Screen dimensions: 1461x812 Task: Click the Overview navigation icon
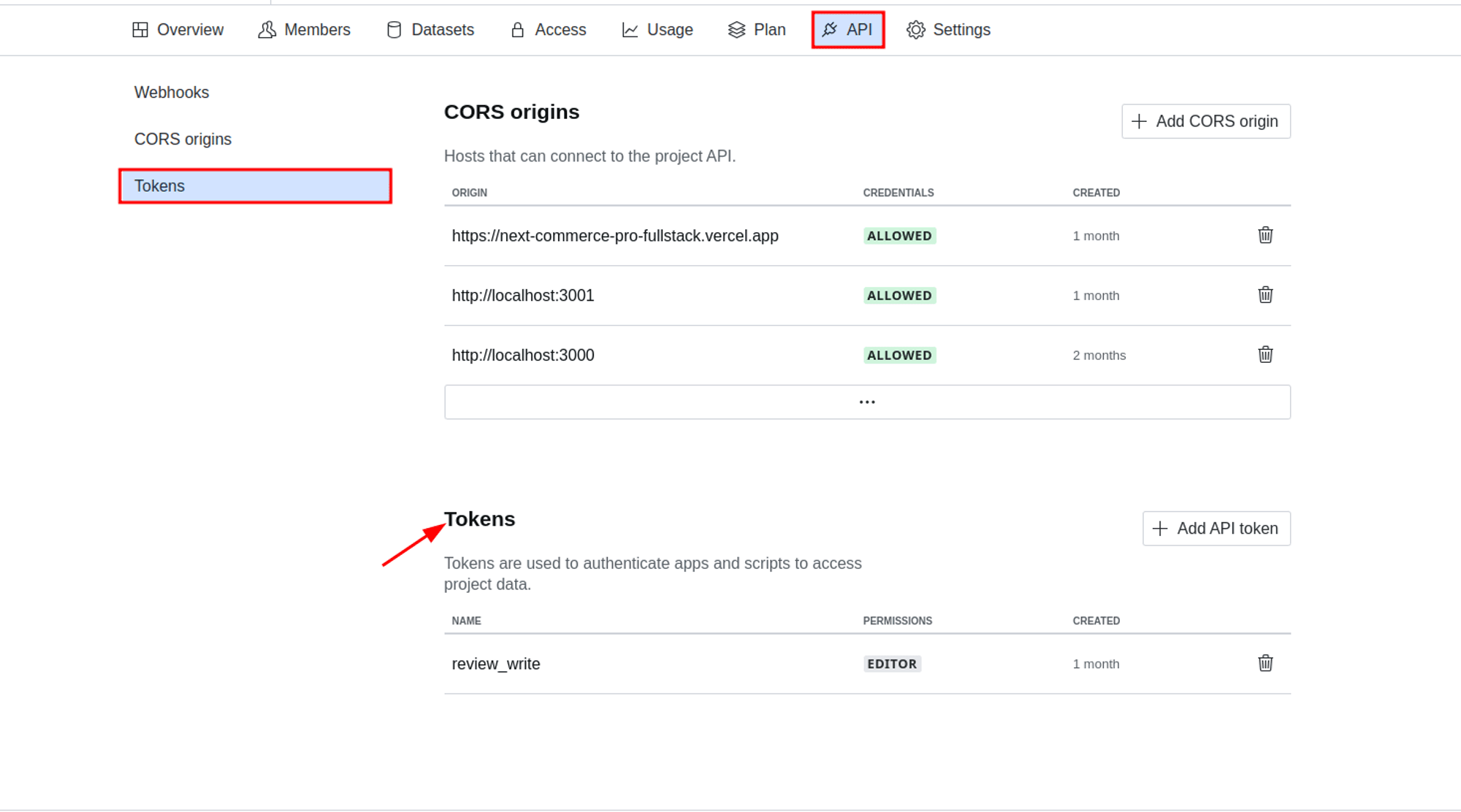coord(142,29)
